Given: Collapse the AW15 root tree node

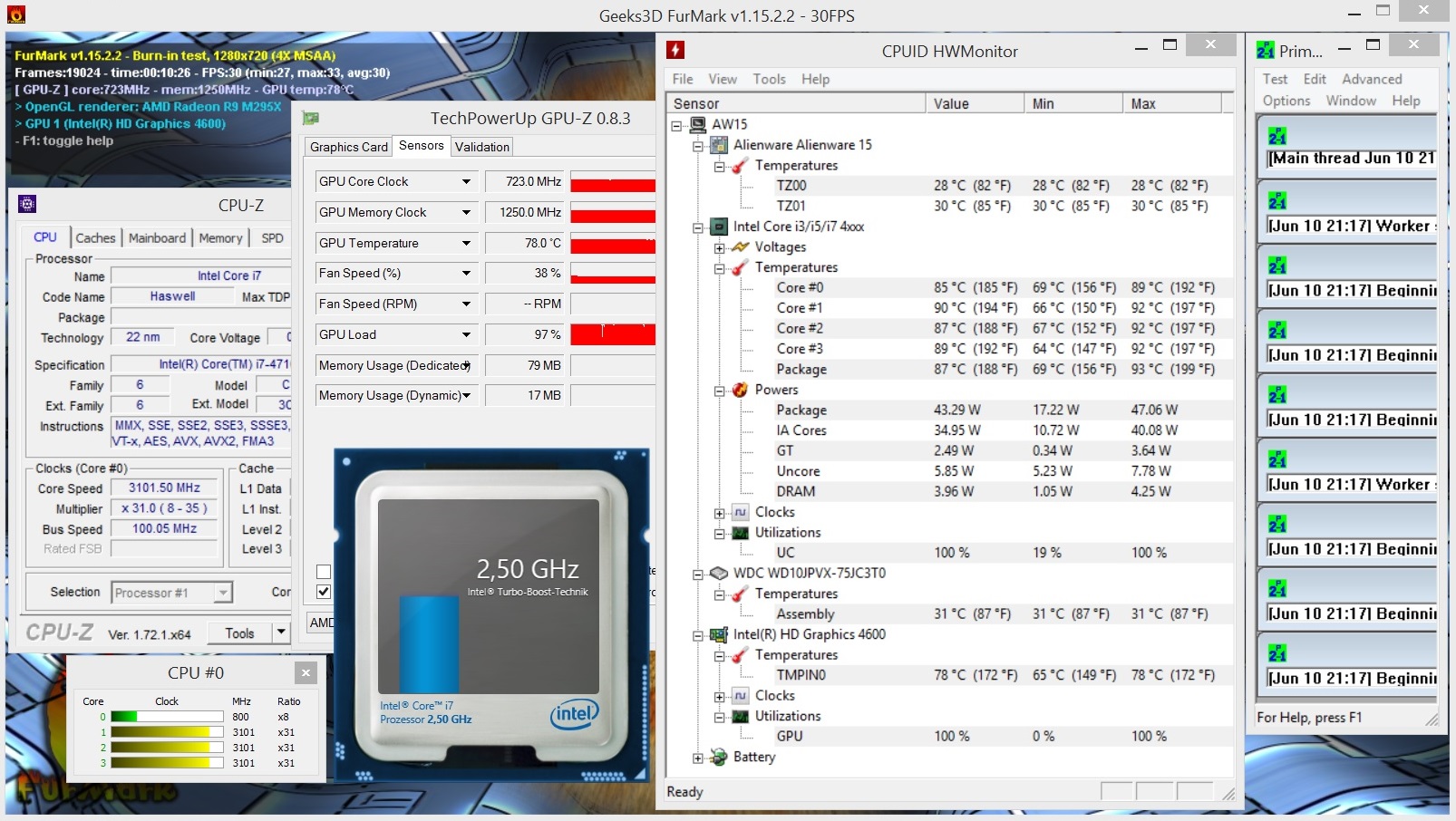Looking at the screenshot, I should [x=676, y=125].
